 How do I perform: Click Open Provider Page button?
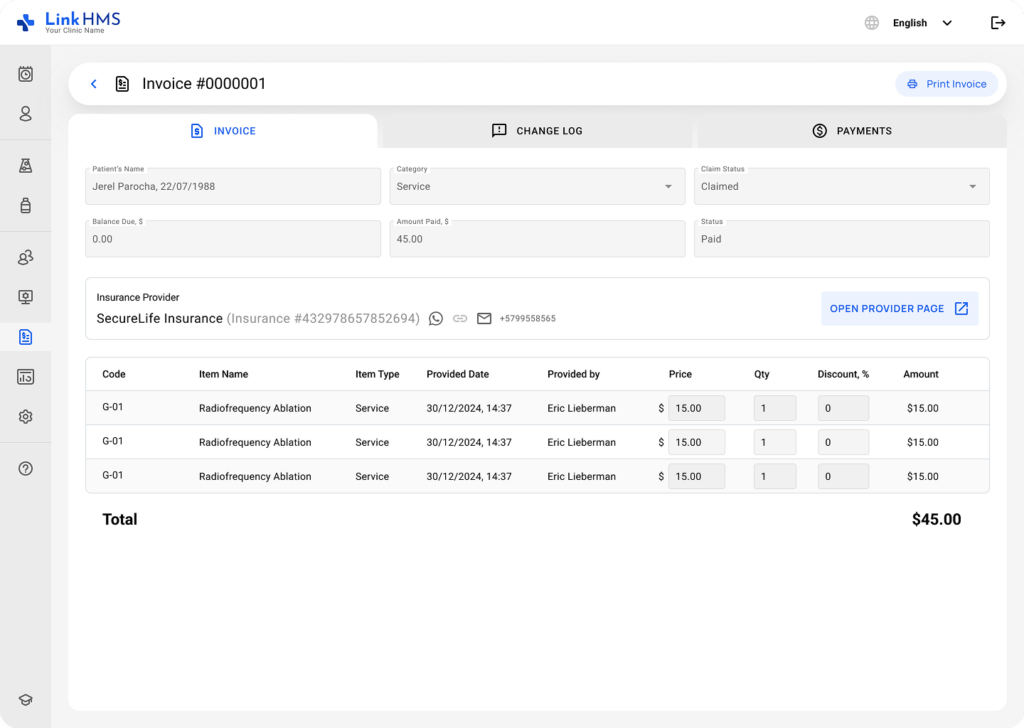[899, 308]
